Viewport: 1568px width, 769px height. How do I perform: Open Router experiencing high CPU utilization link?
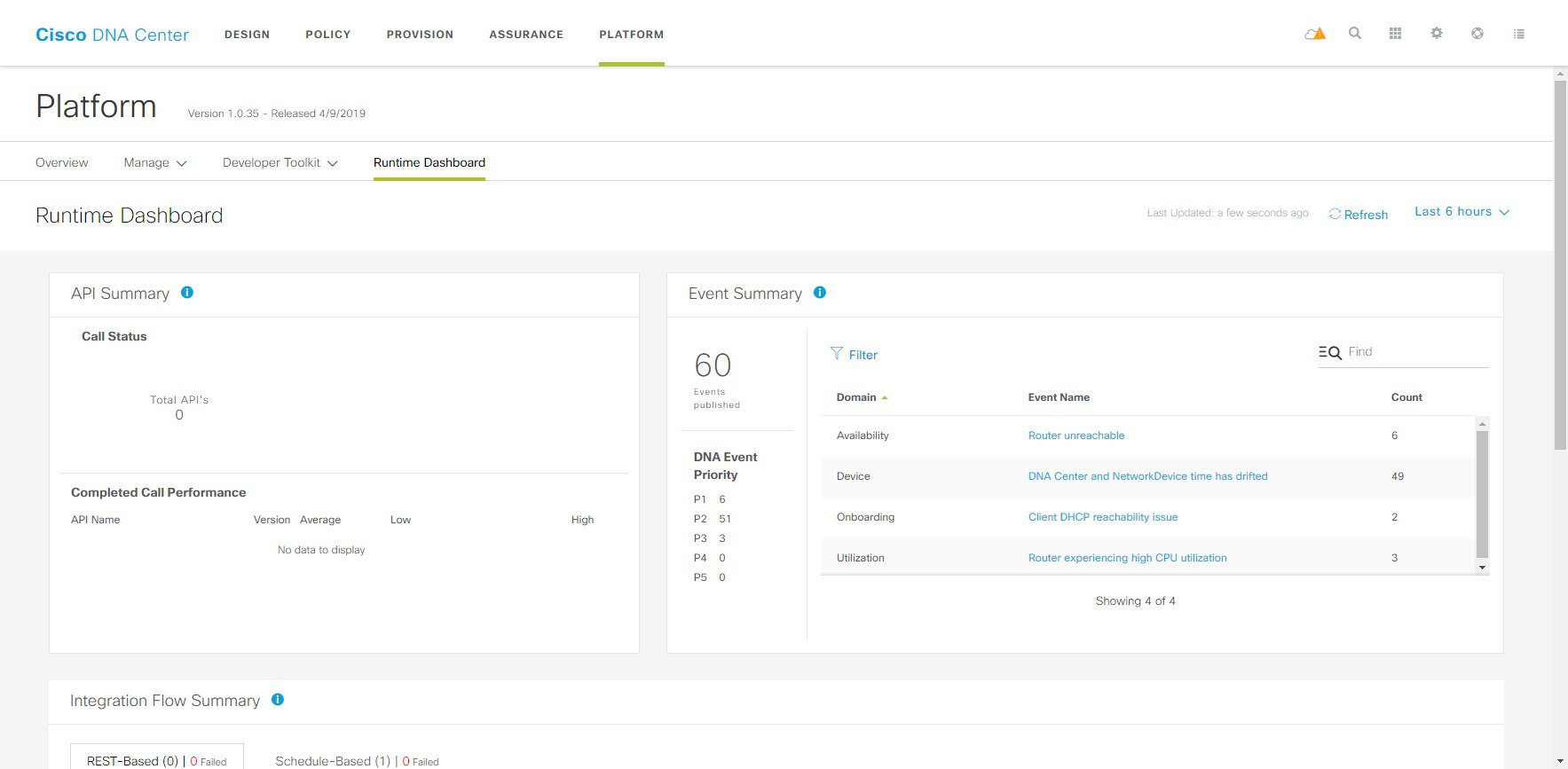pos(1128,558)
